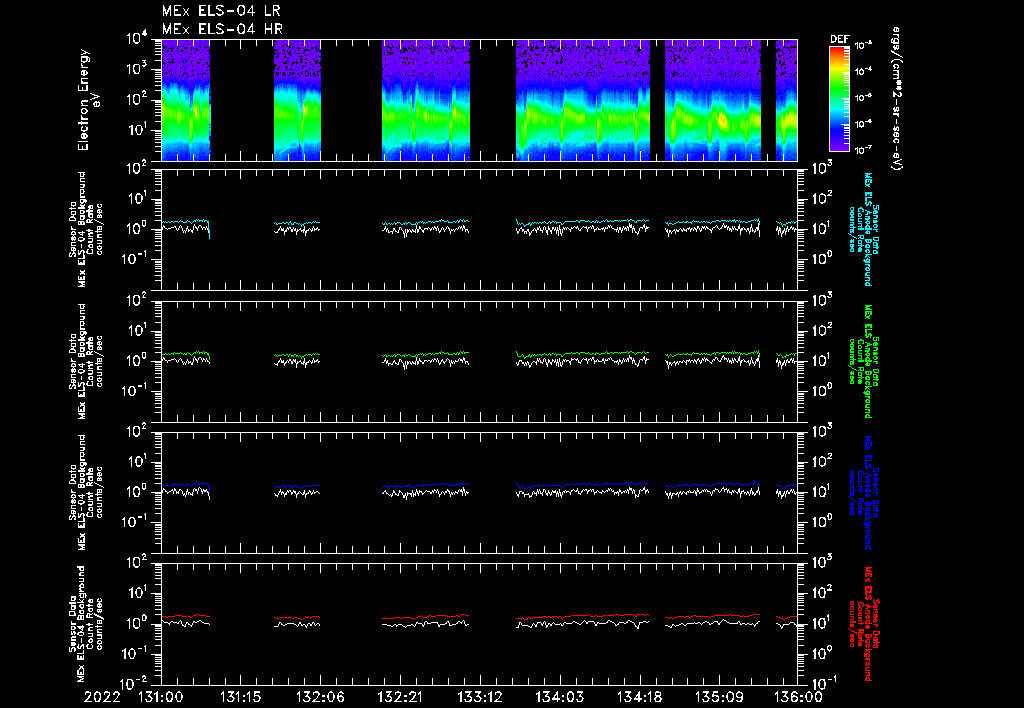Click the cyan Anode Background right axis label
The height and width of the screenshot is (708, 1024).
[x=864, y=229]
